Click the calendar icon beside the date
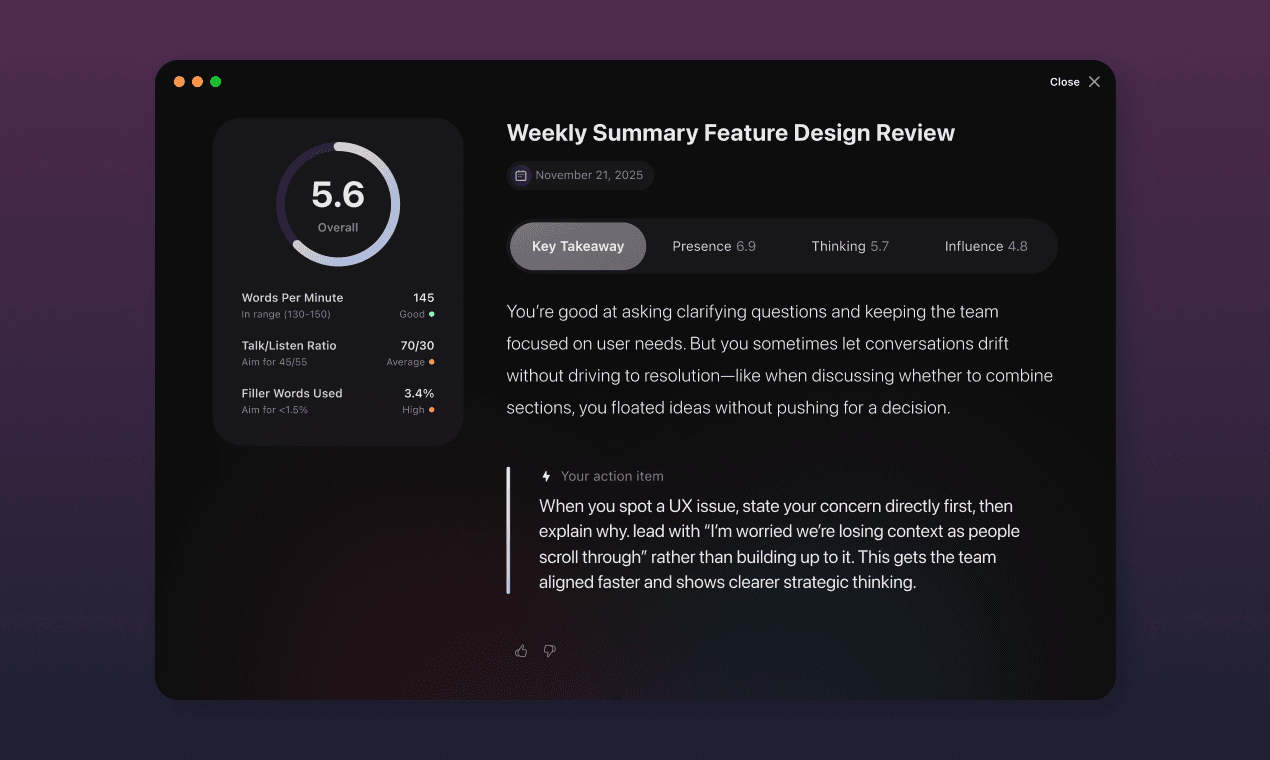 521,176
